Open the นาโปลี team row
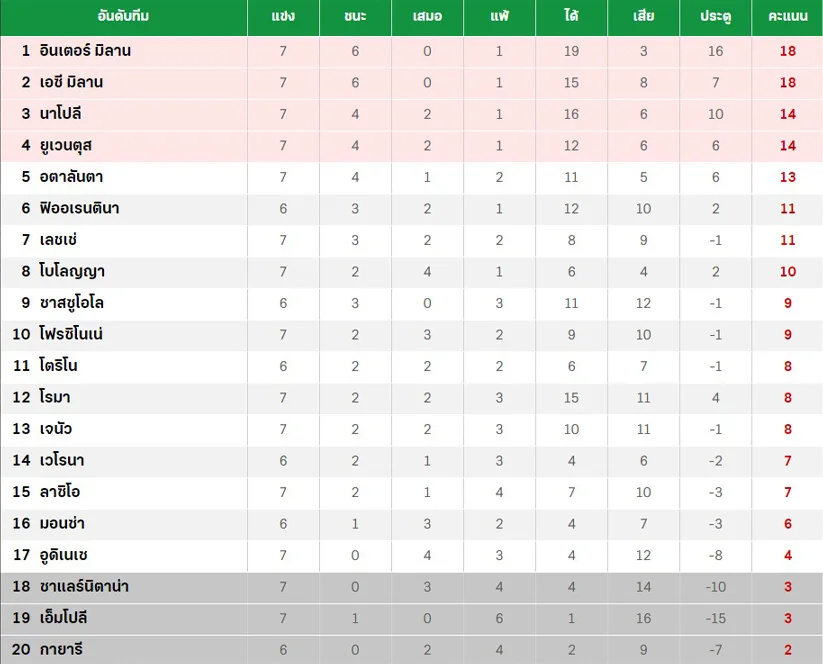Image resolution: width=823 pixels, height=664 pixels. point(412,114)
